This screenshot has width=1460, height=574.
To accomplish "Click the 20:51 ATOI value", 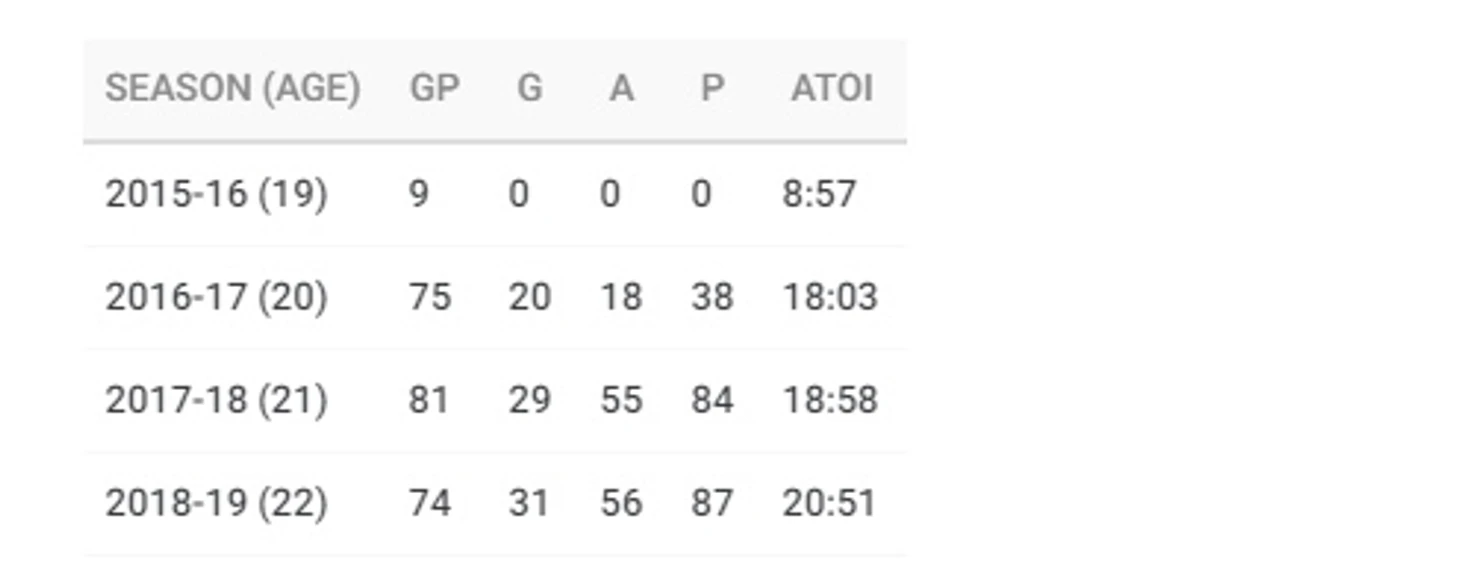I will pos(829,504).
